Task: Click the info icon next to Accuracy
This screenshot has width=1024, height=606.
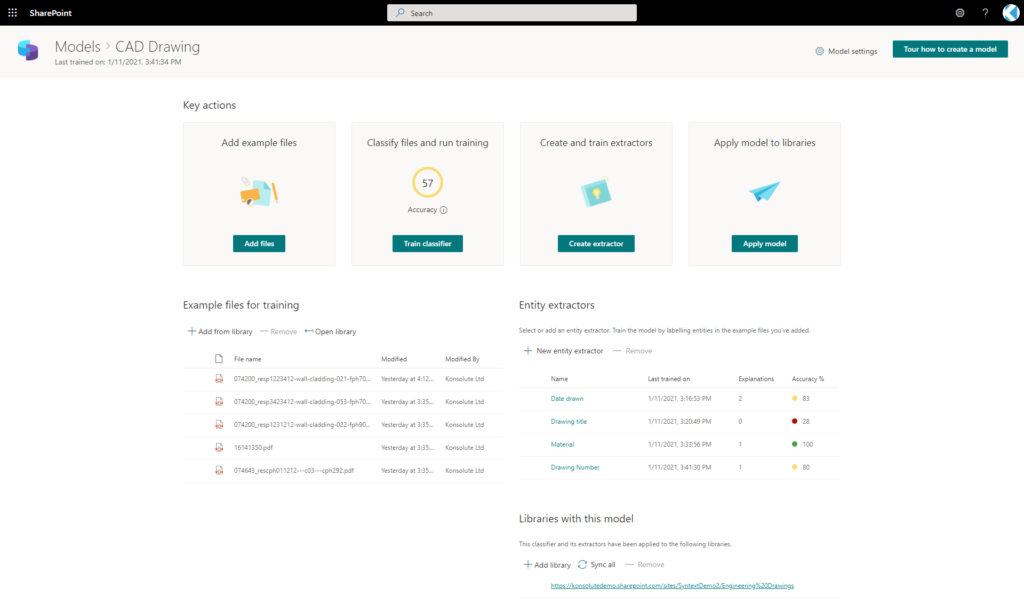Action: 441,210
